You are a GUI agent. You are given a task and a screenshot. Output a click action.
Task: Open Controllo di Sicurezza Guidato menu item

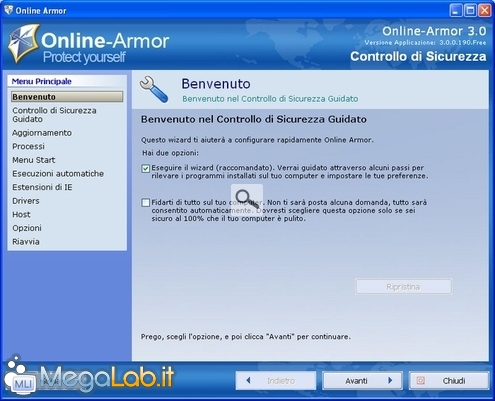54,115
